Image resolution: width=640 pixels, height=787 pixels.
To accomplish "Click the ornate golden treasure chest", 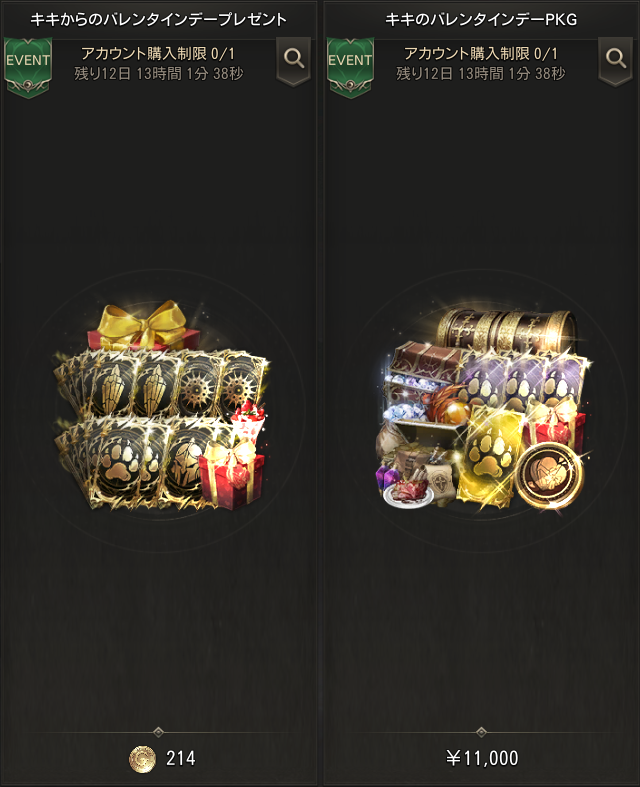I will click(506, 331).
